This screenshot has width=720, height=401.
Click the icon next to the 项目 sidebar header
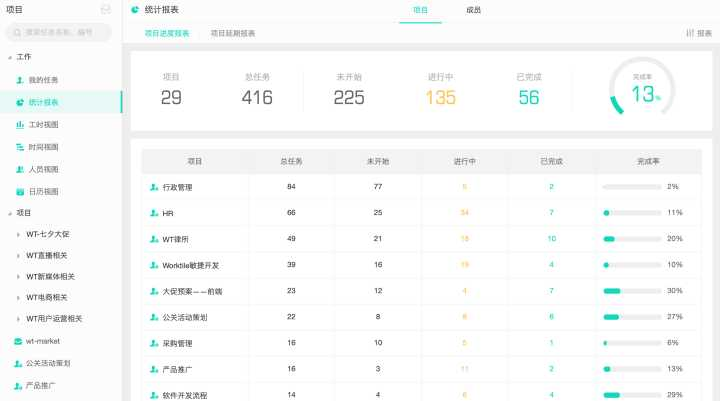click(x=106, y=9)
